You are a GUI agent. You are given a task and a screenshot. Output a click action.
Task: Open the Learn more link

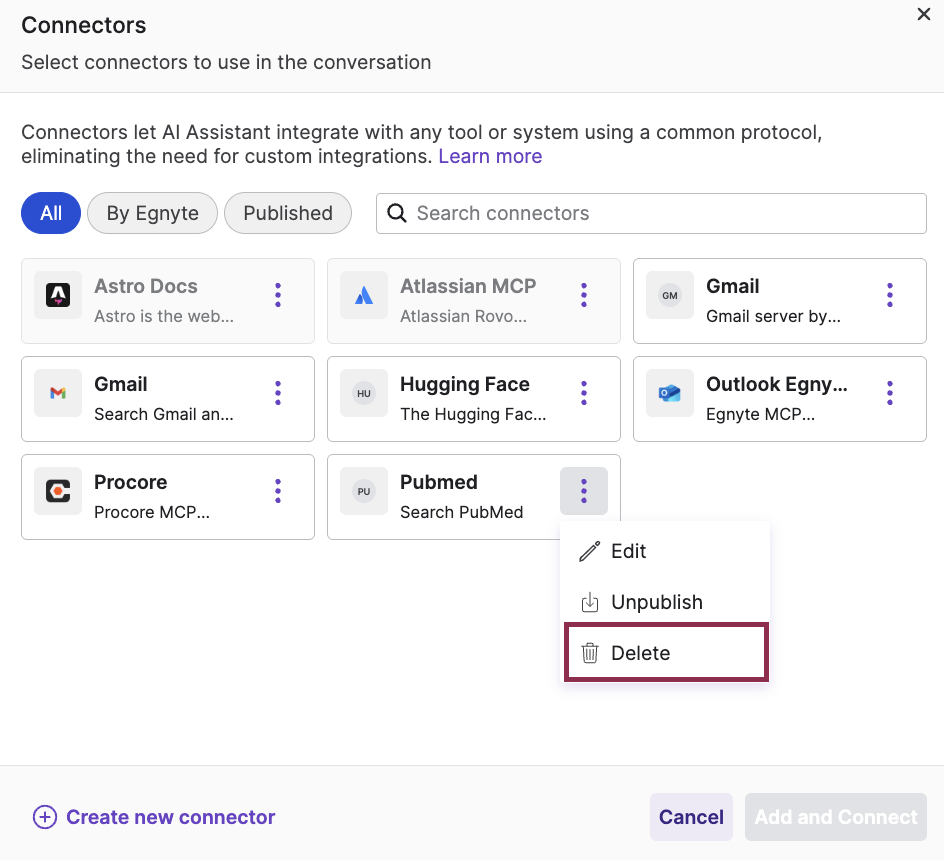click(x=490, y=156)
